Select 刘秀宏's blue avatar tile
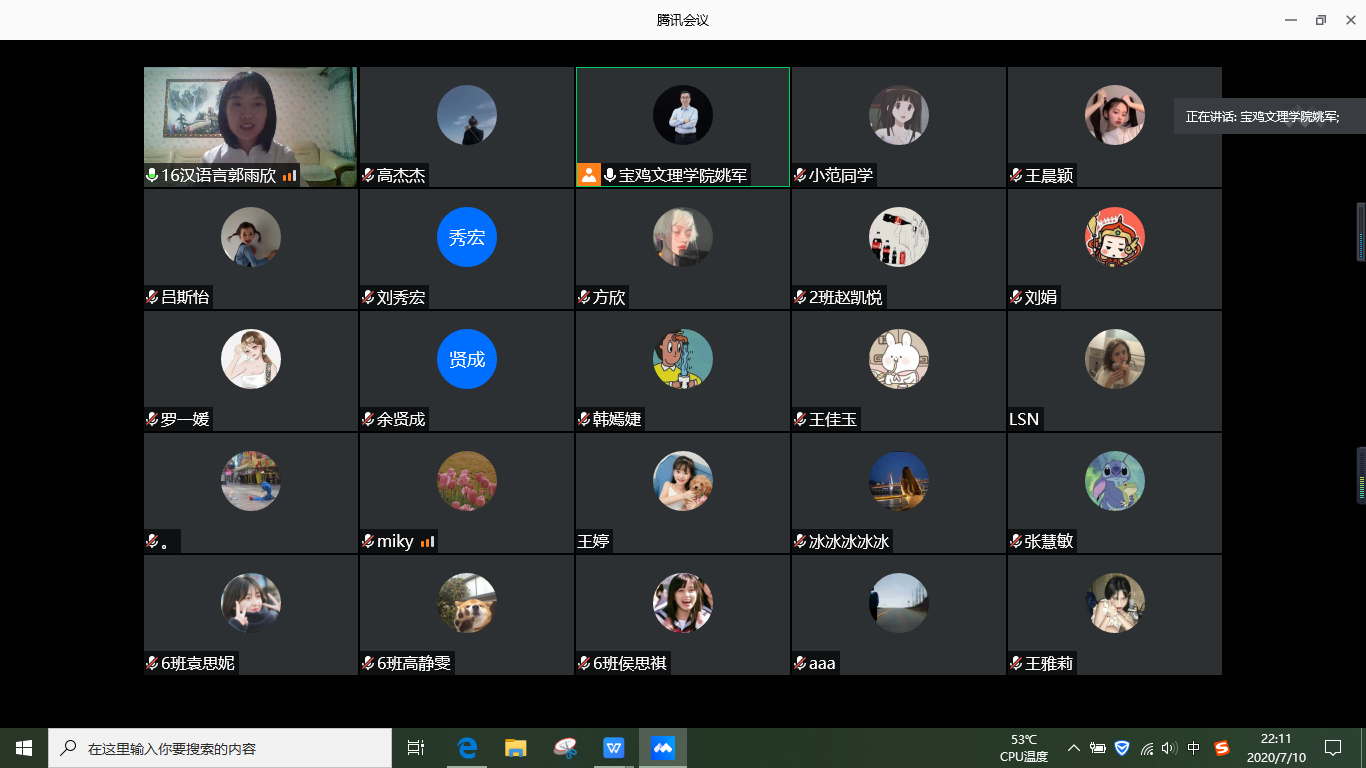 pos(467,238)
